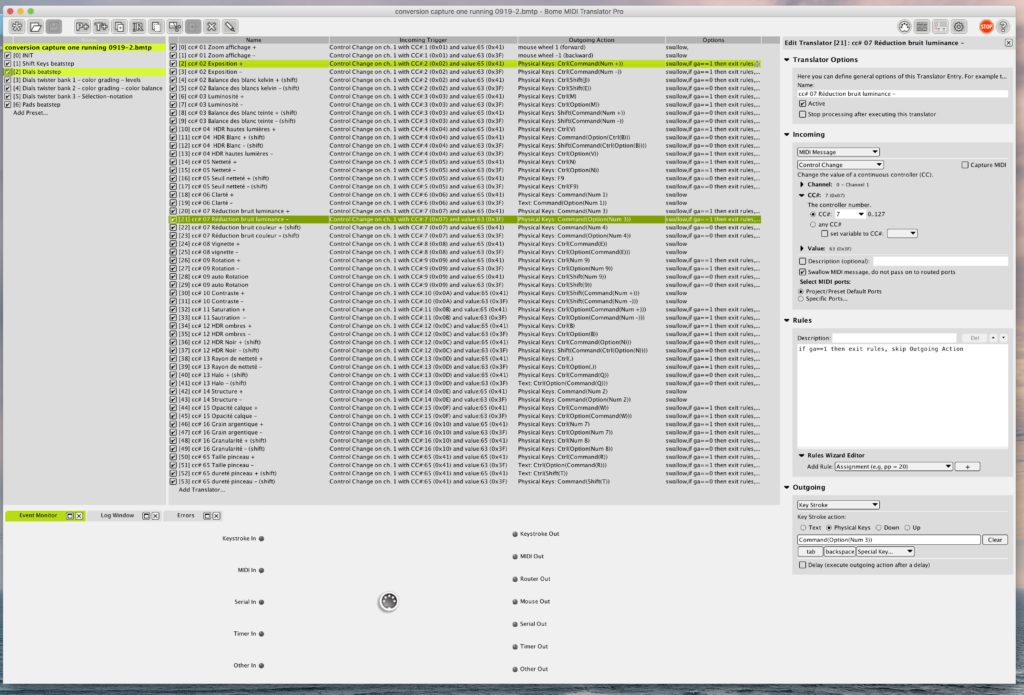Select the any CC# radio button

[x=813, y=224]
